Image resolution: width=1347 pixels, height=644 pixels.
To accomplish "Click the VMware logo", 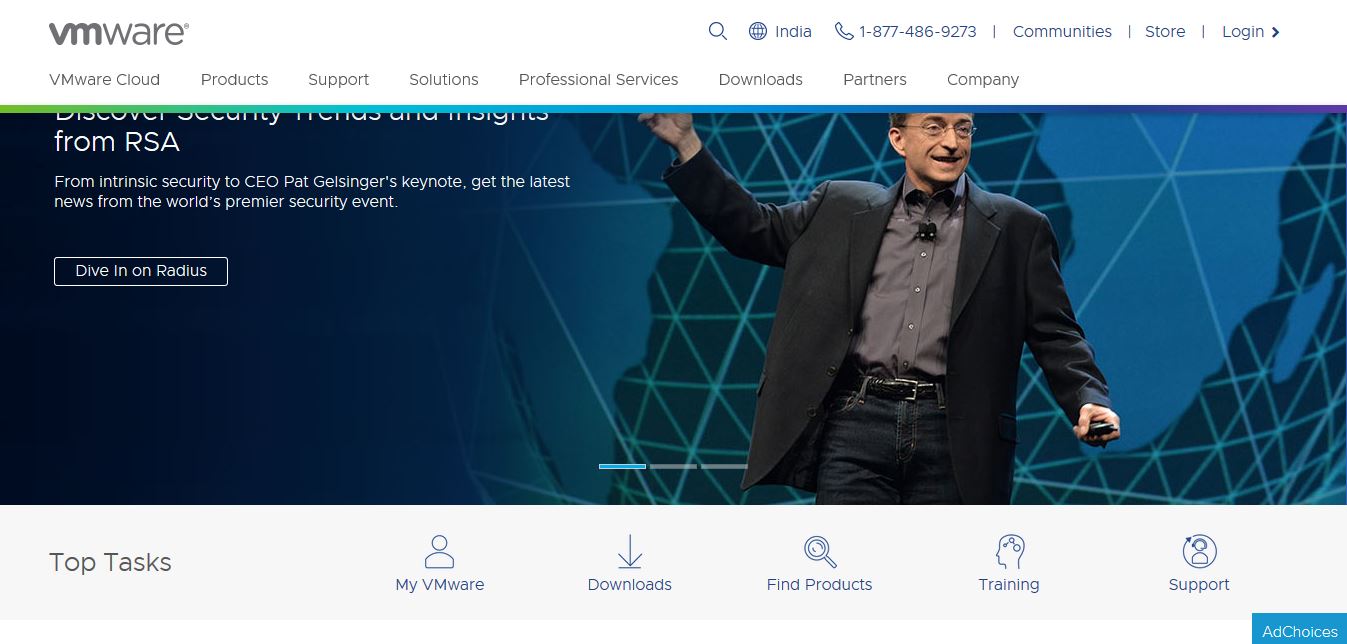I will [118, 33].
